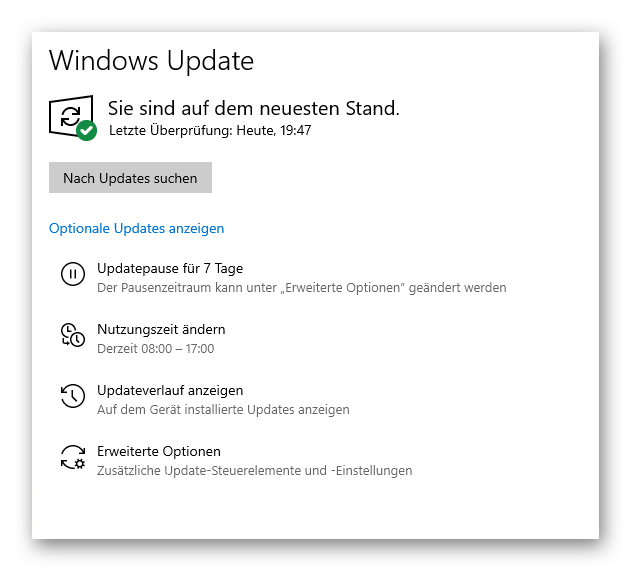
Task: Open Optionale Updates anzeigen link
Action: point(136,229)
